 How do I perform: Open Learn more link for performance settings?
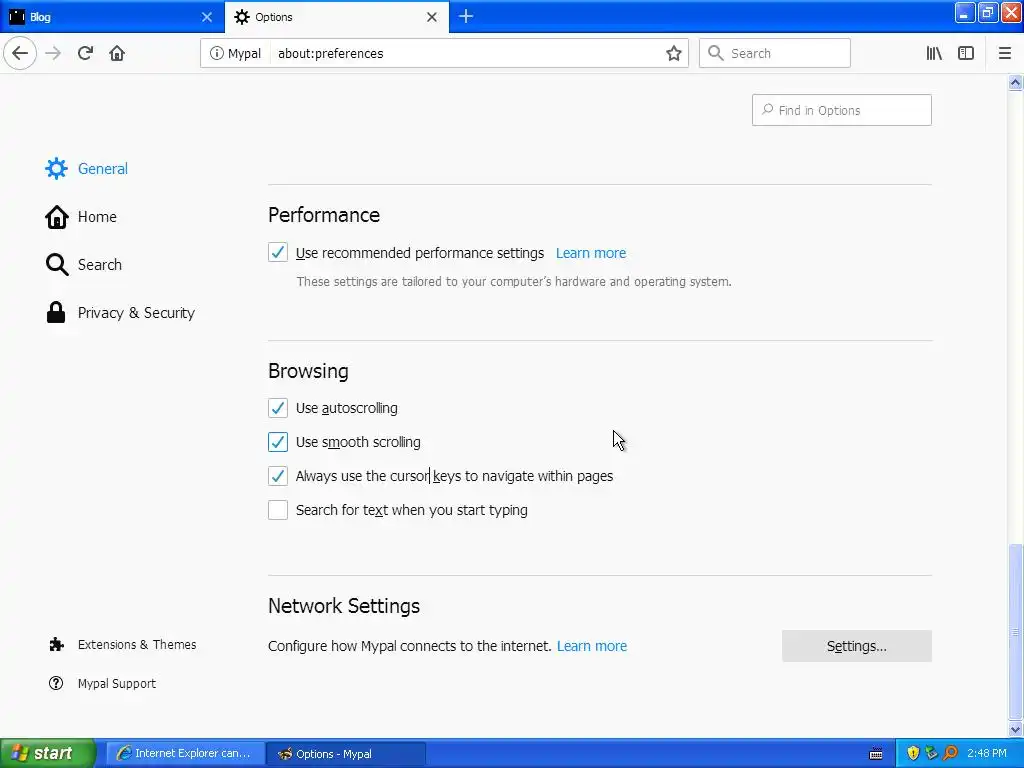pos(590,253)
